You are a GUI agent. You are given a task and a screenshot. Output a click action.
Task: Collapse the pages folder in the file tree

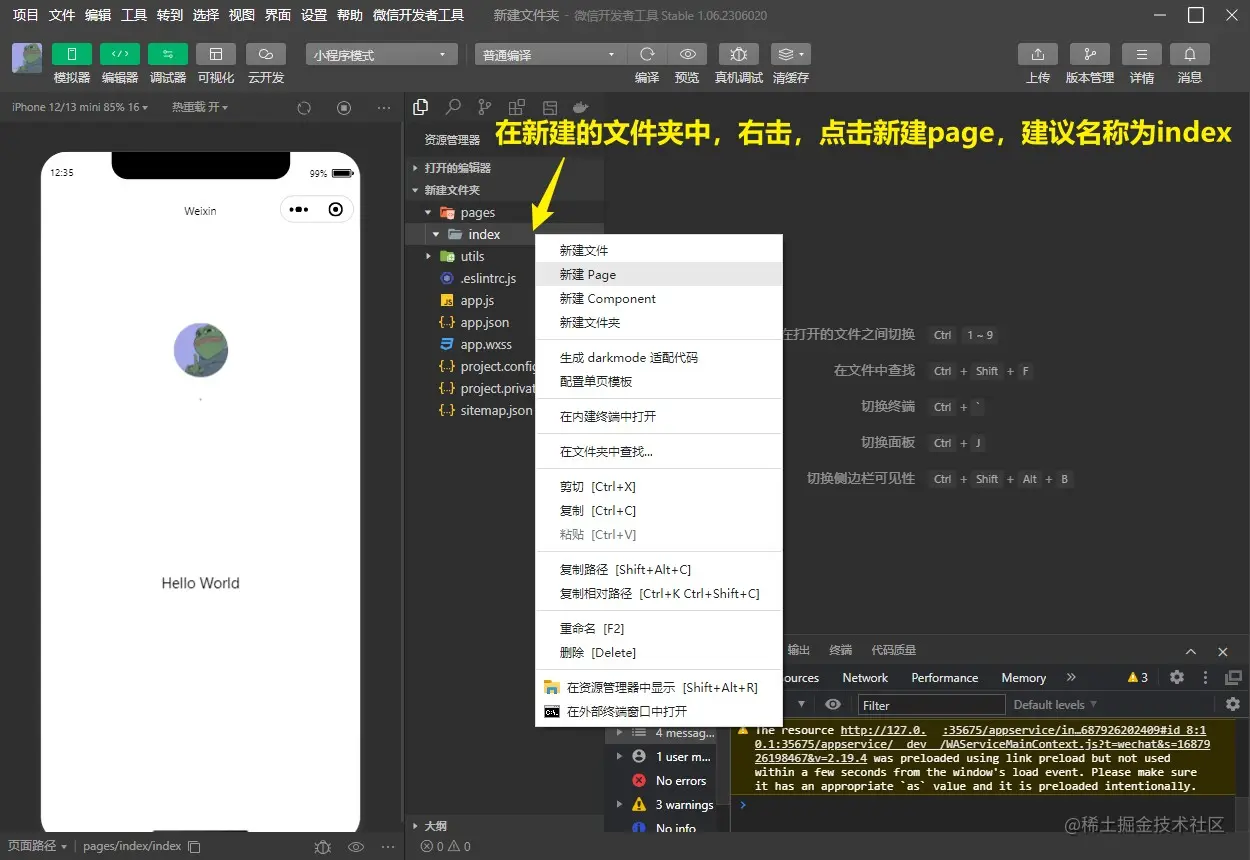click(x=430, y=212)
